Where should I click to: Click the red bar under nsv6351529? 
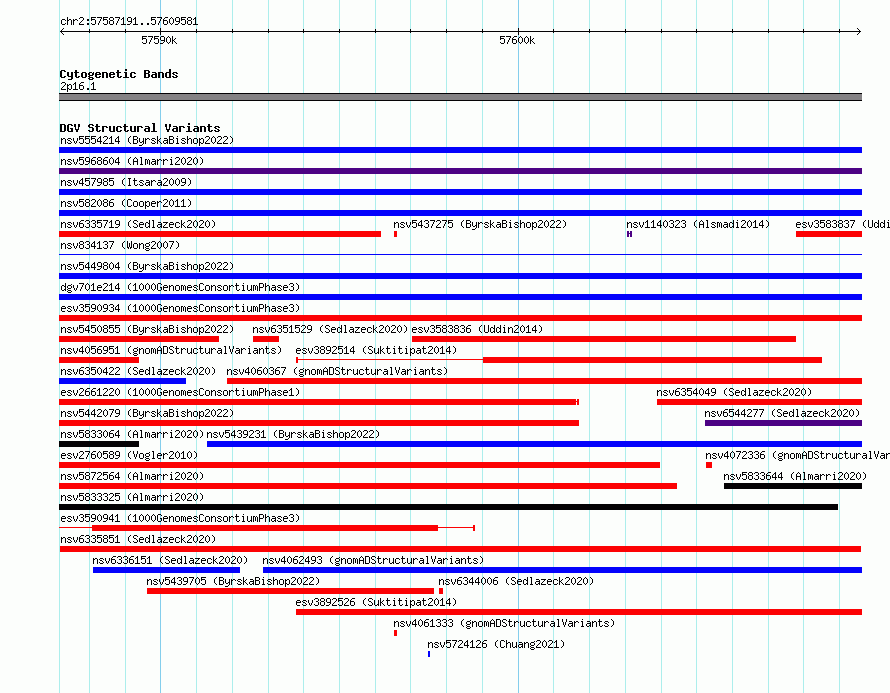coord(266,339)
